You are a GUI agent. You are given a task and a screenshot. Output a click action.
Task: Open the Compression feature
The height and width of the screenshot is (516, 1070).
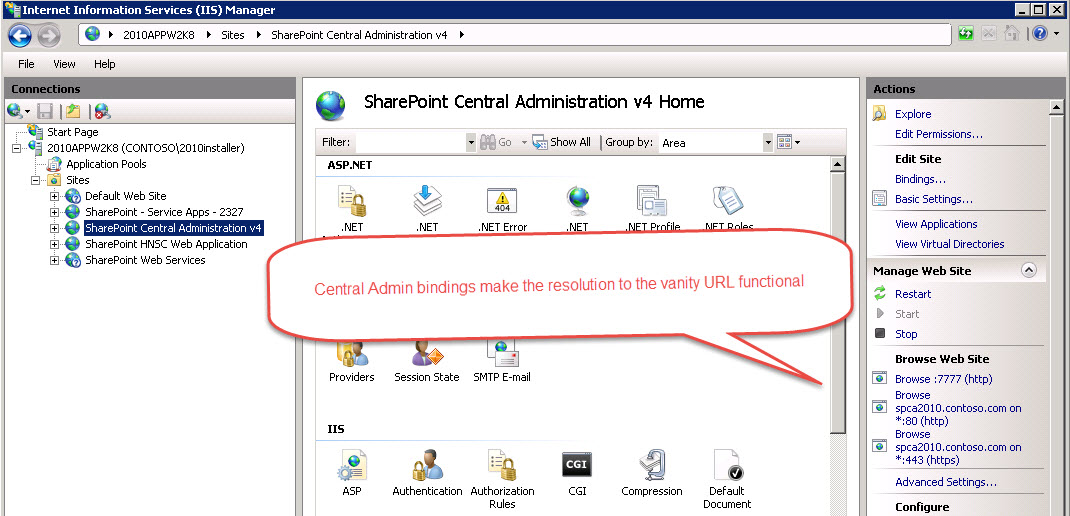[x=652, y=472]
